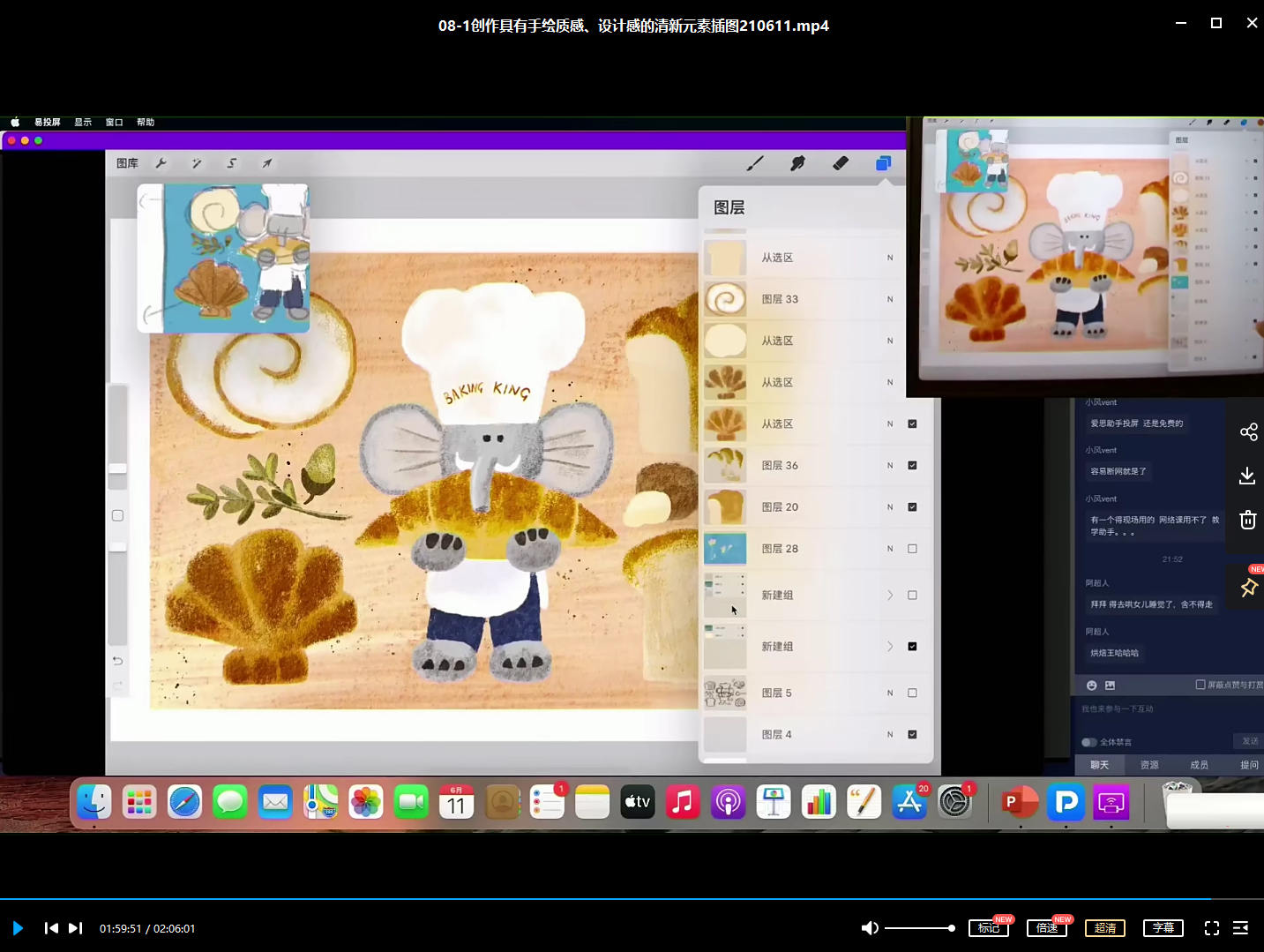Mute the video with the speaker icon
This screenshot has height=952, width=1264.
(869, 928)
